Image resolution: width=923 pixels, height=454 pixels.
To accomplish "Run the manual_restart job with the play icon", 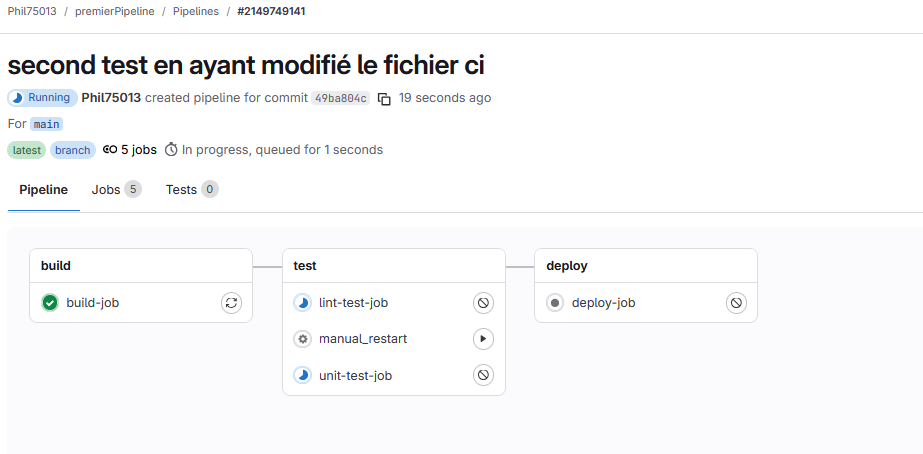I will [484, 339].
